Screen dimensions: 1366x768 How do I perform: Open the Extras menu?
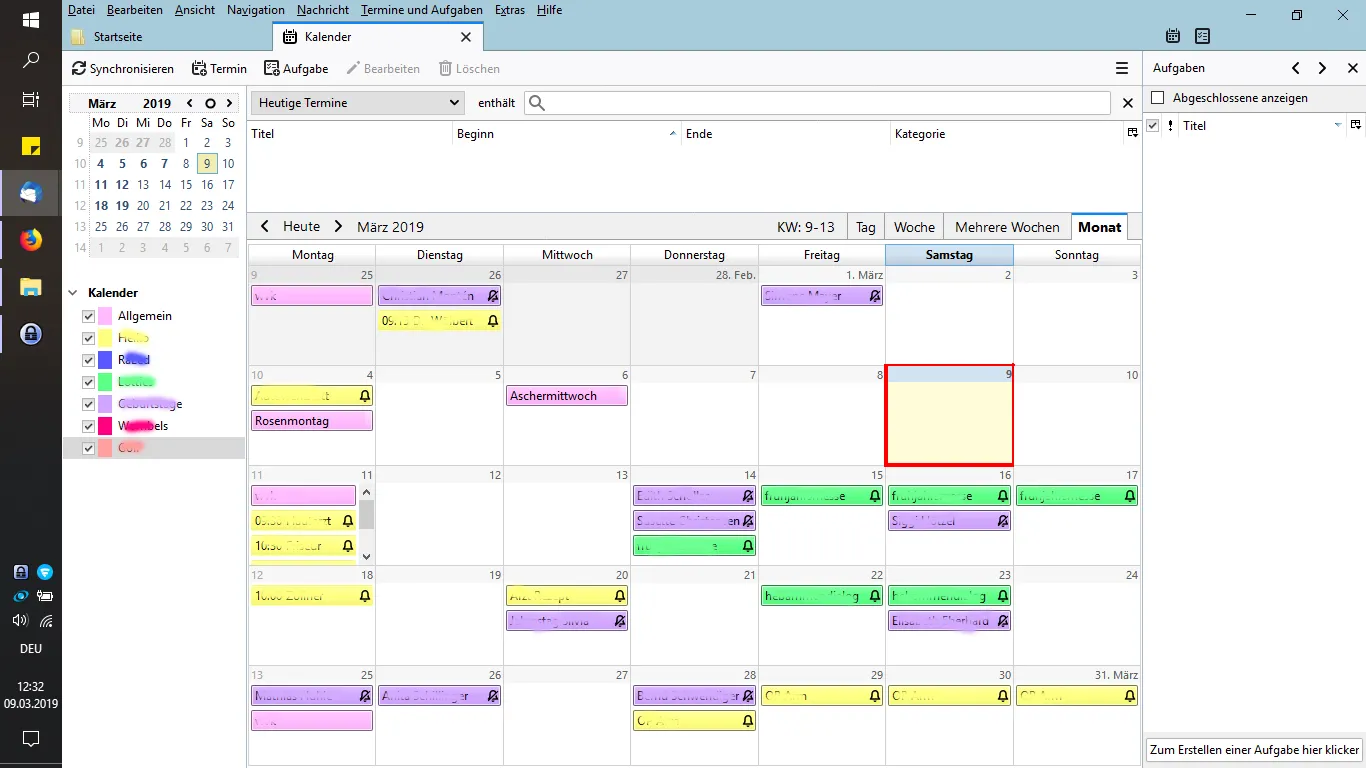(510, 10)
